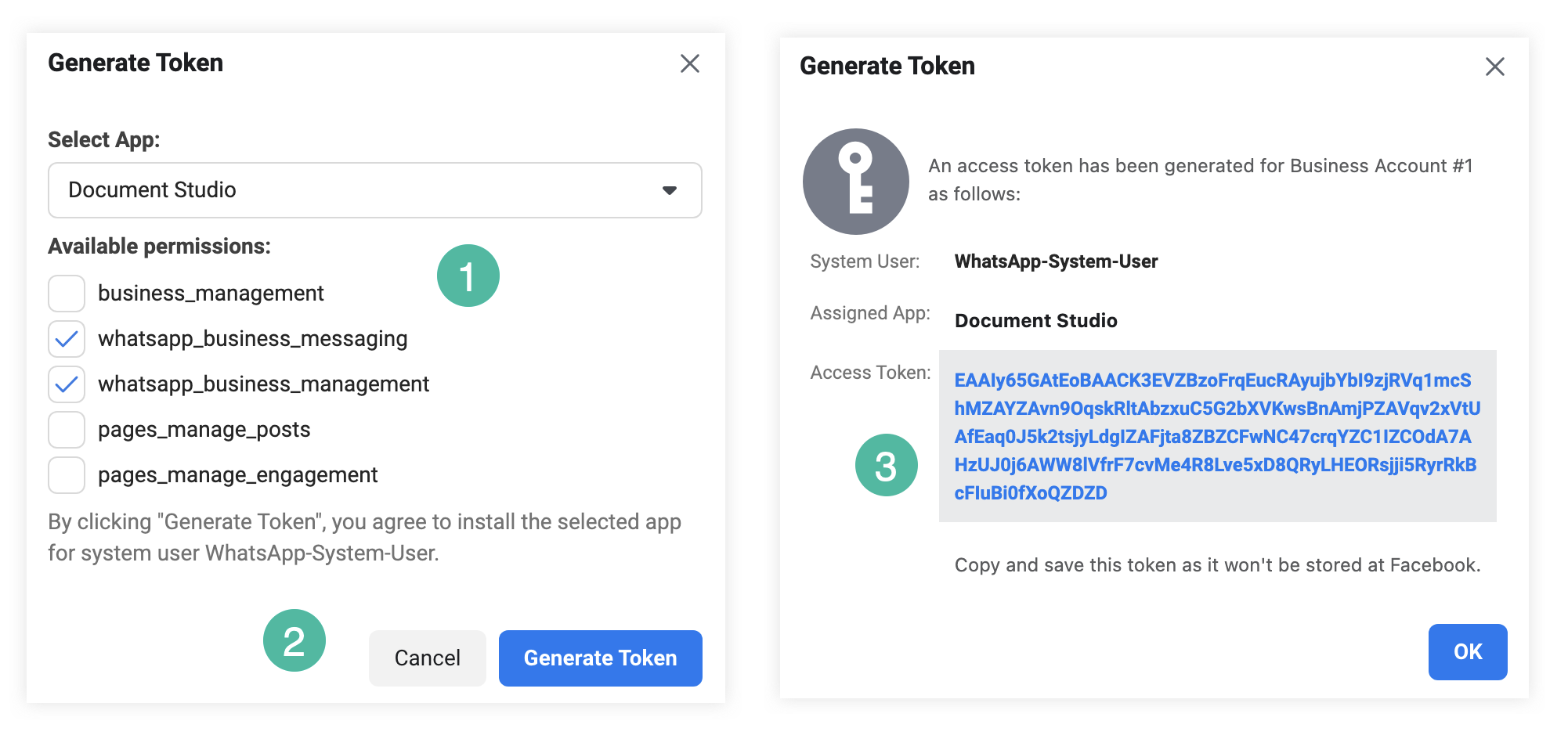Click the Document Studio assigned app label

pos(1036,320)
